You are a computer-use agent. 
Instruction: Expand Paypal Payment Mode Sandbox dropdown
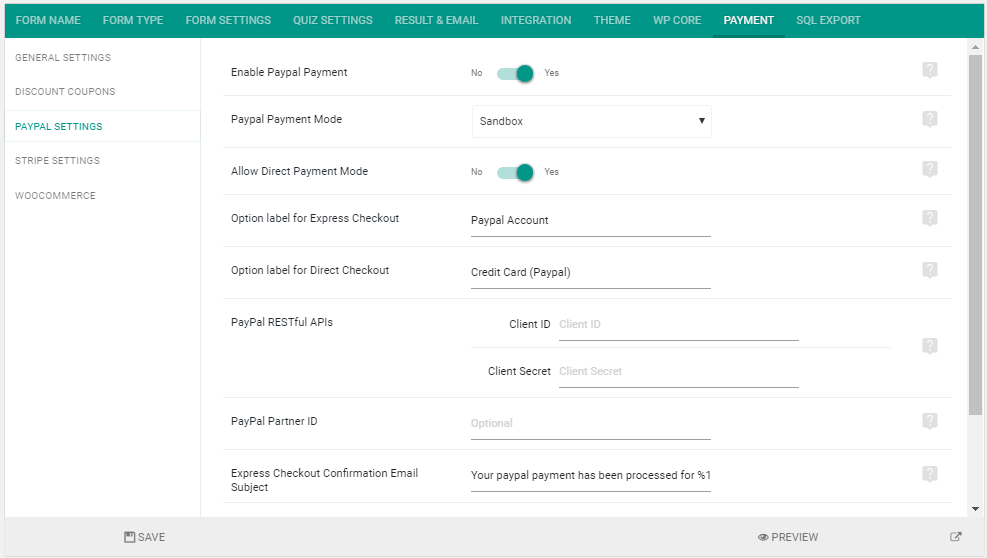pyautogui.click(x=592, y=121)
